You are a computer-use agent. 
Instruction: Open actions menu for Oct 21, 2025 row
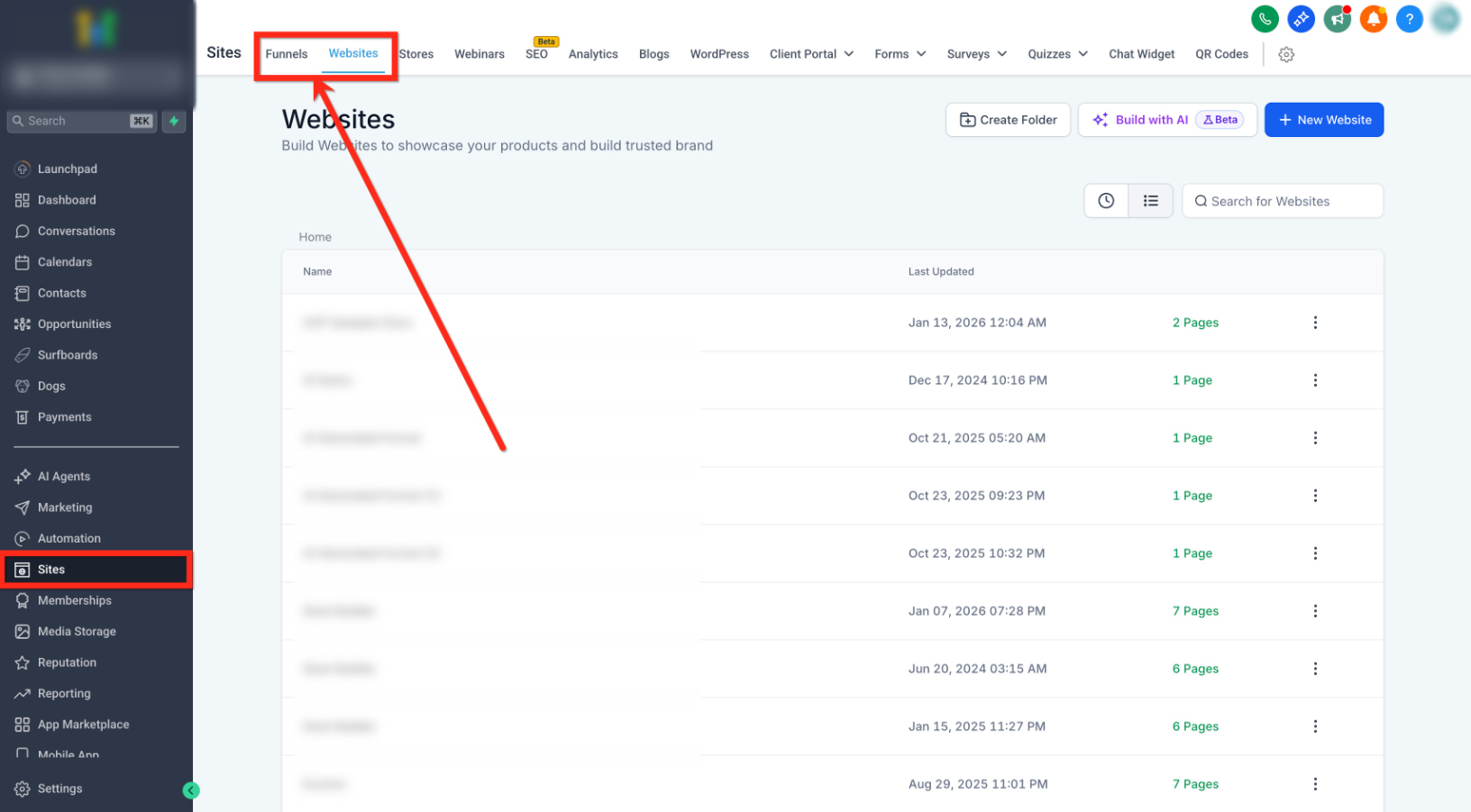click(x=1315, y=438)
